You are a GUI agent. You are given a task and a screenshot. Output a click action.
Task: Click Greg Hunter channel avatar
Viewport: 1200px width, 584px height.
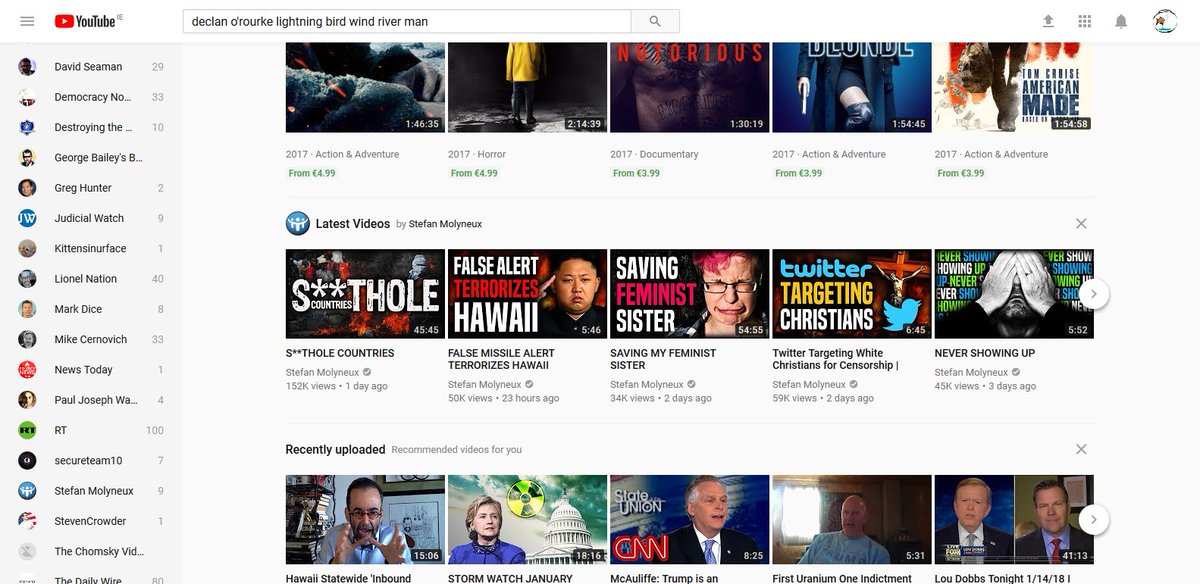(x=28, y=188)
